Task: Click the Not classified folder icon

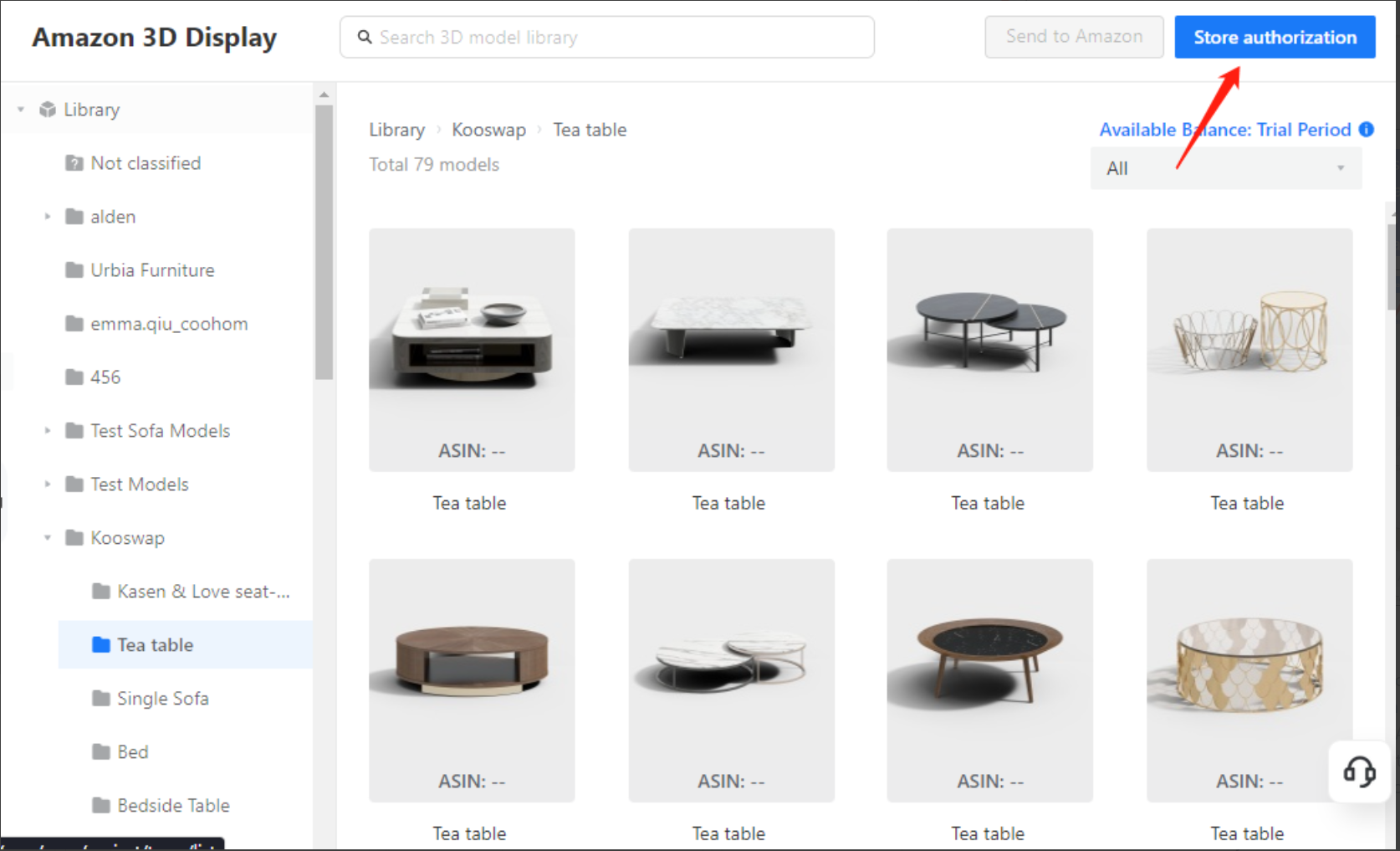Action: tap(74, 163)
